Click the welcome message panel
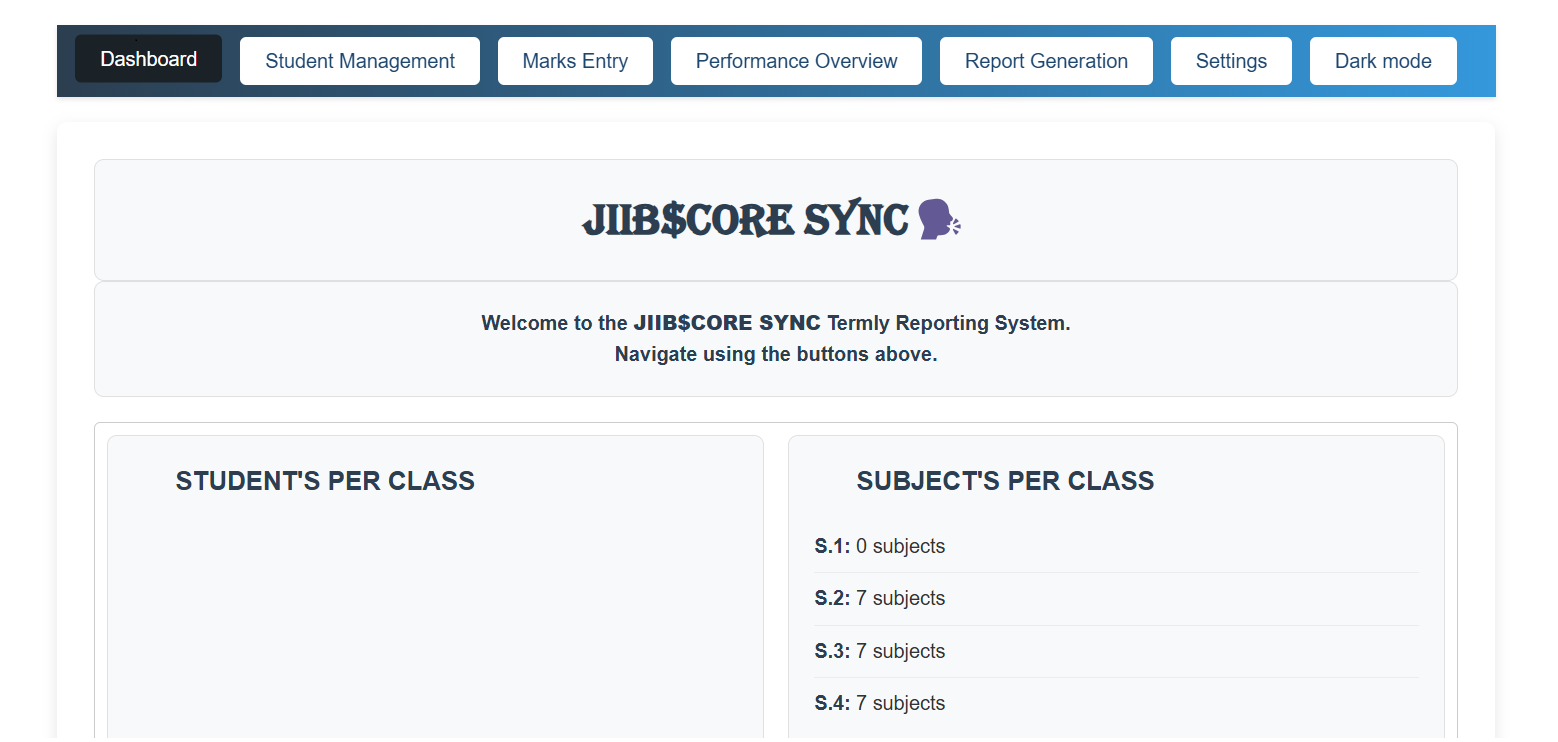The height and width of the screenshot is (742, 1558). coord(776,338)
